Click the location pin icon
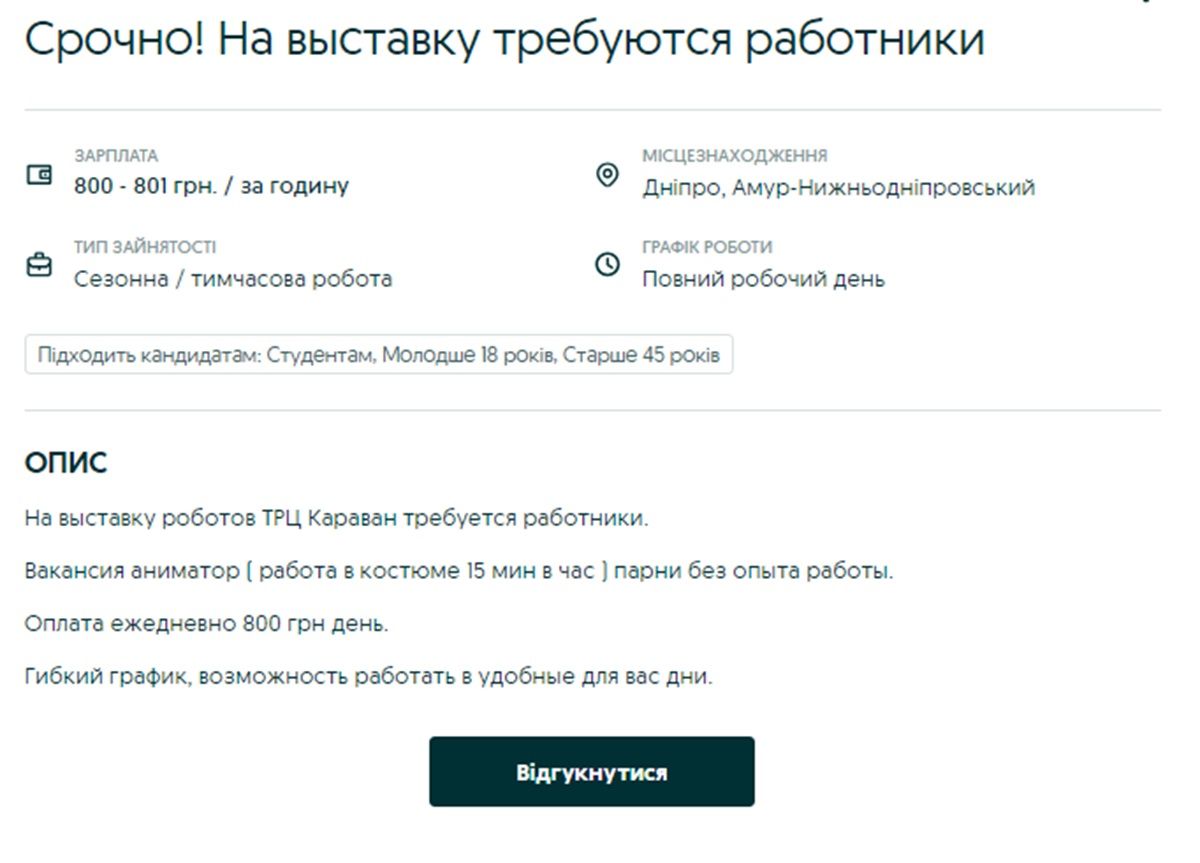 point(607,176)
